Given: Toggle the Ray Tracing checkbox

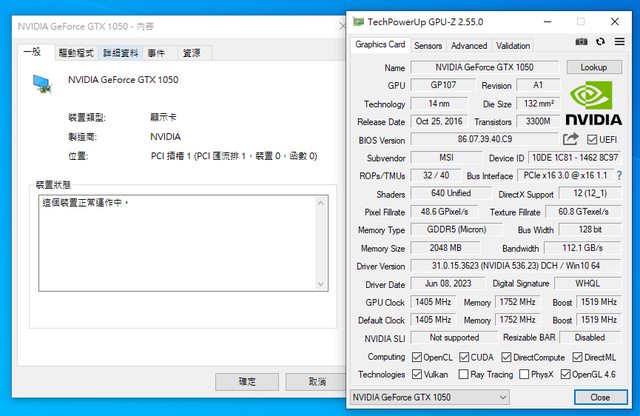Looking at the screenshot, I should tap(463, 374).
